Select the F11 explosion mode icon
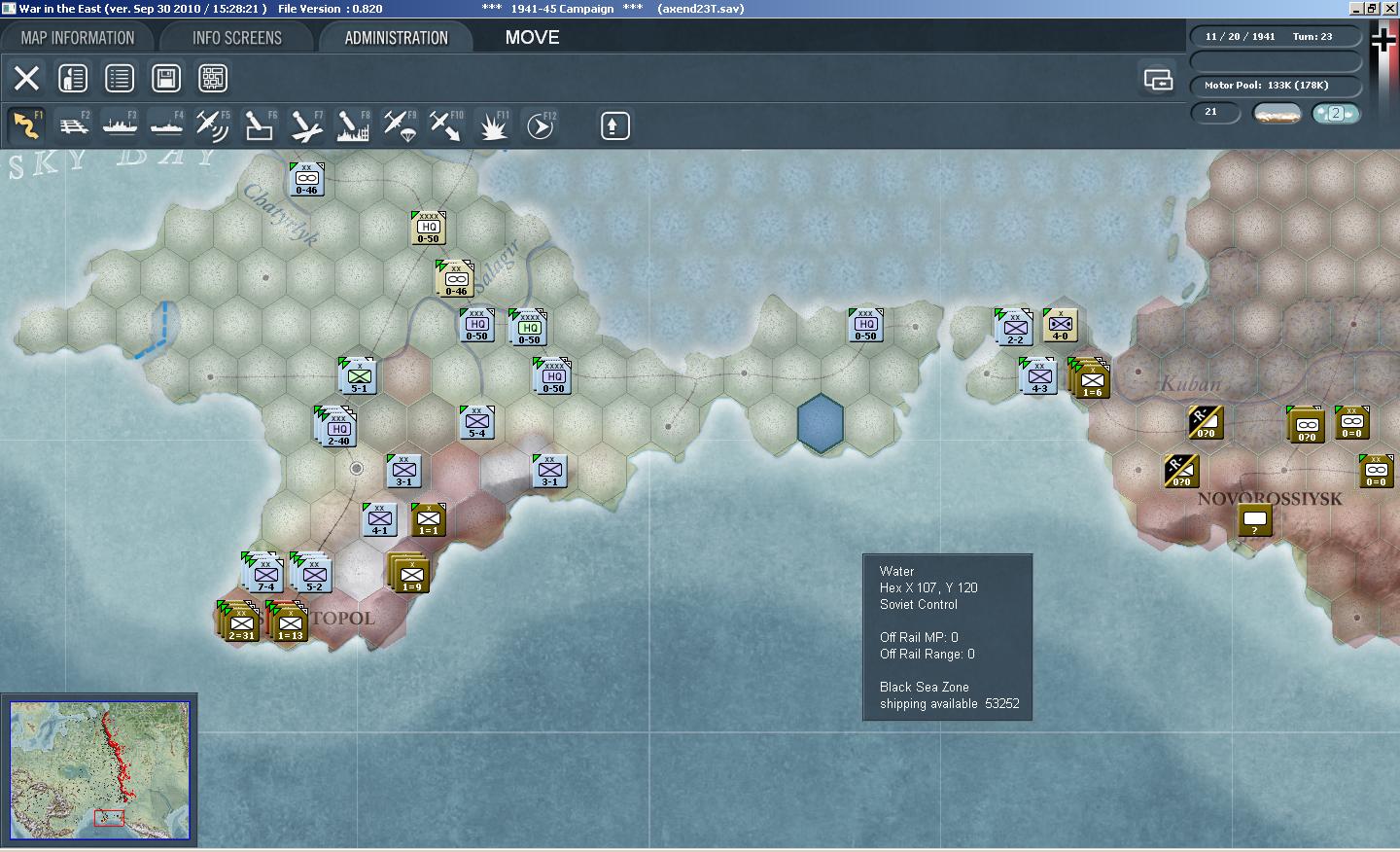Viewport: 1400px width, 852px height. (493, 125)
